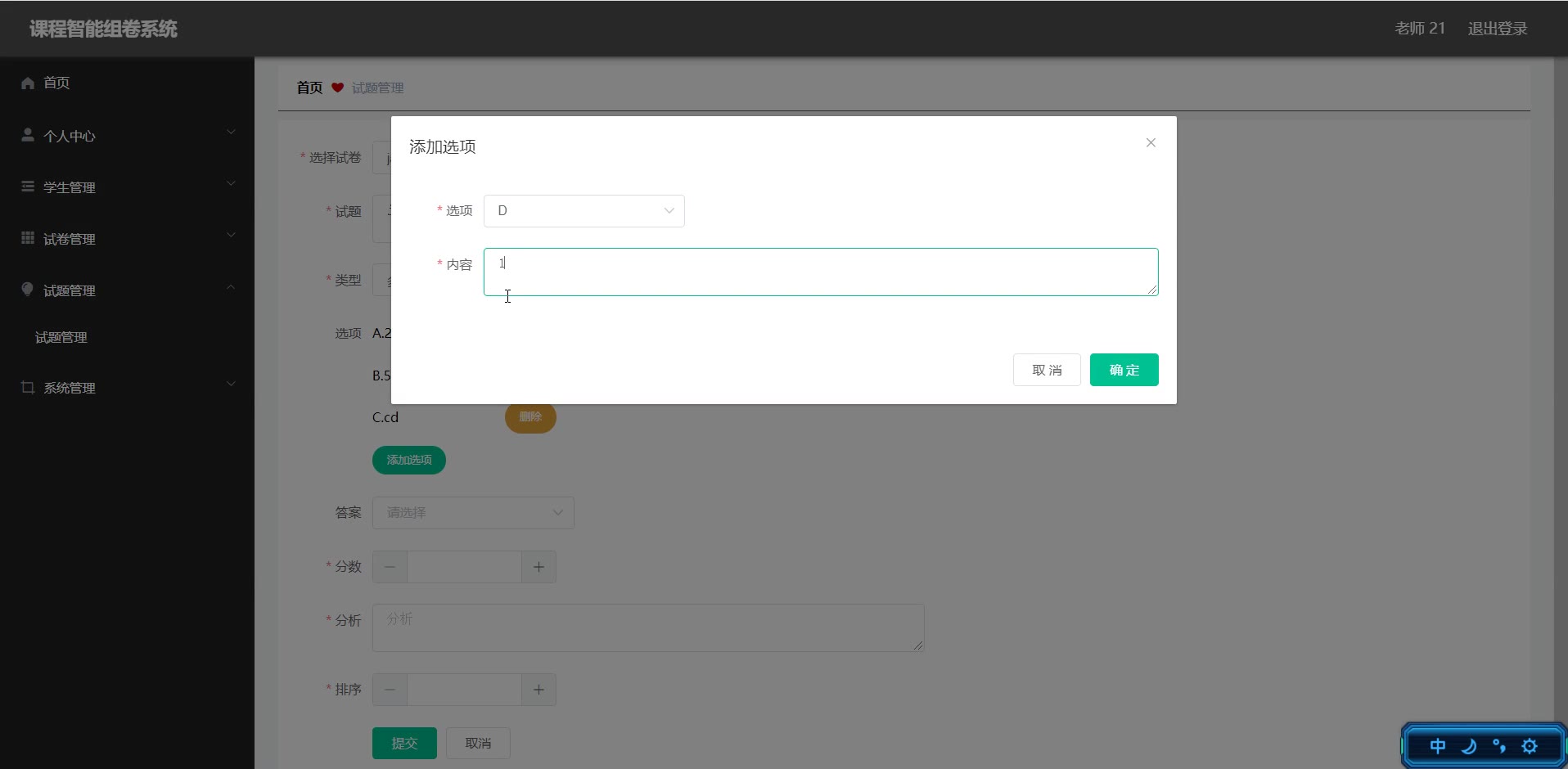Screen dimensions: 1568x769
Task: Expand 系统管理 menu chevron
Action: pos(231,384)
